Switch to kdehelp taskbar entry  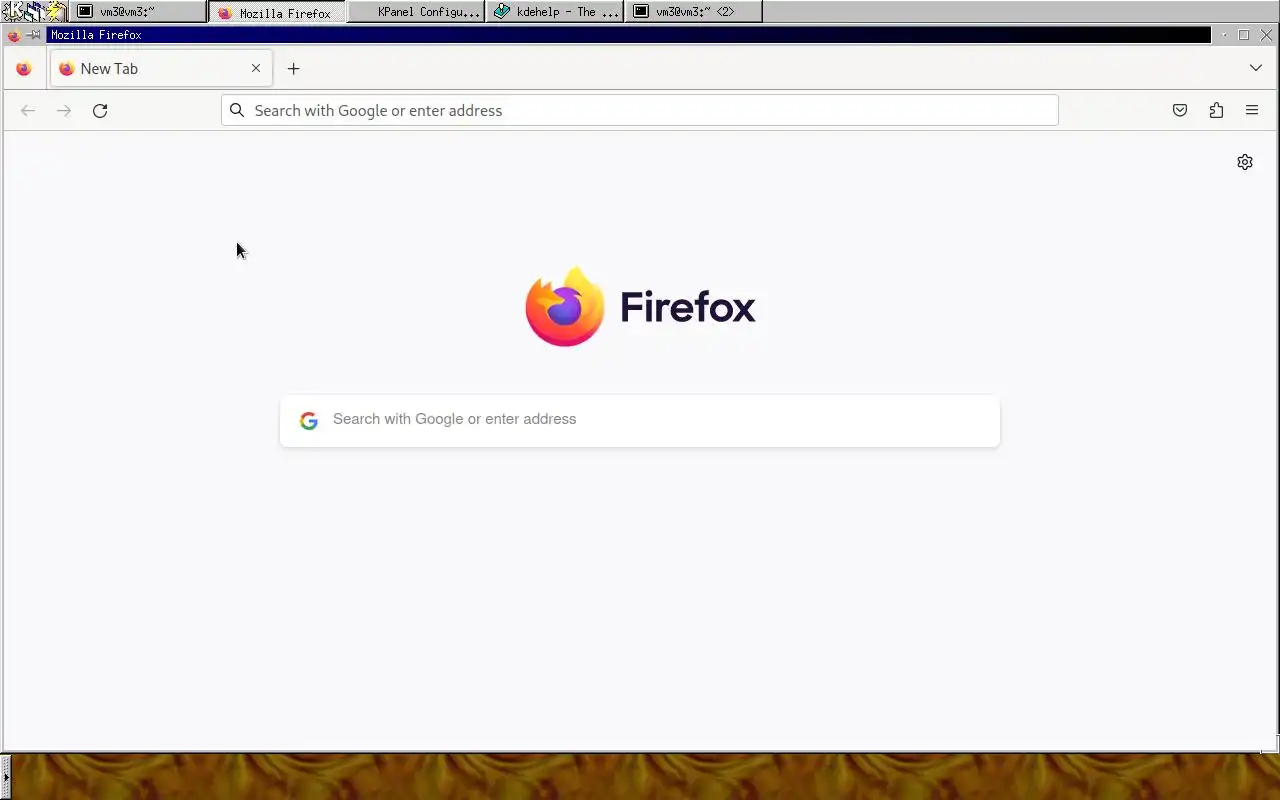coord(554,12)
